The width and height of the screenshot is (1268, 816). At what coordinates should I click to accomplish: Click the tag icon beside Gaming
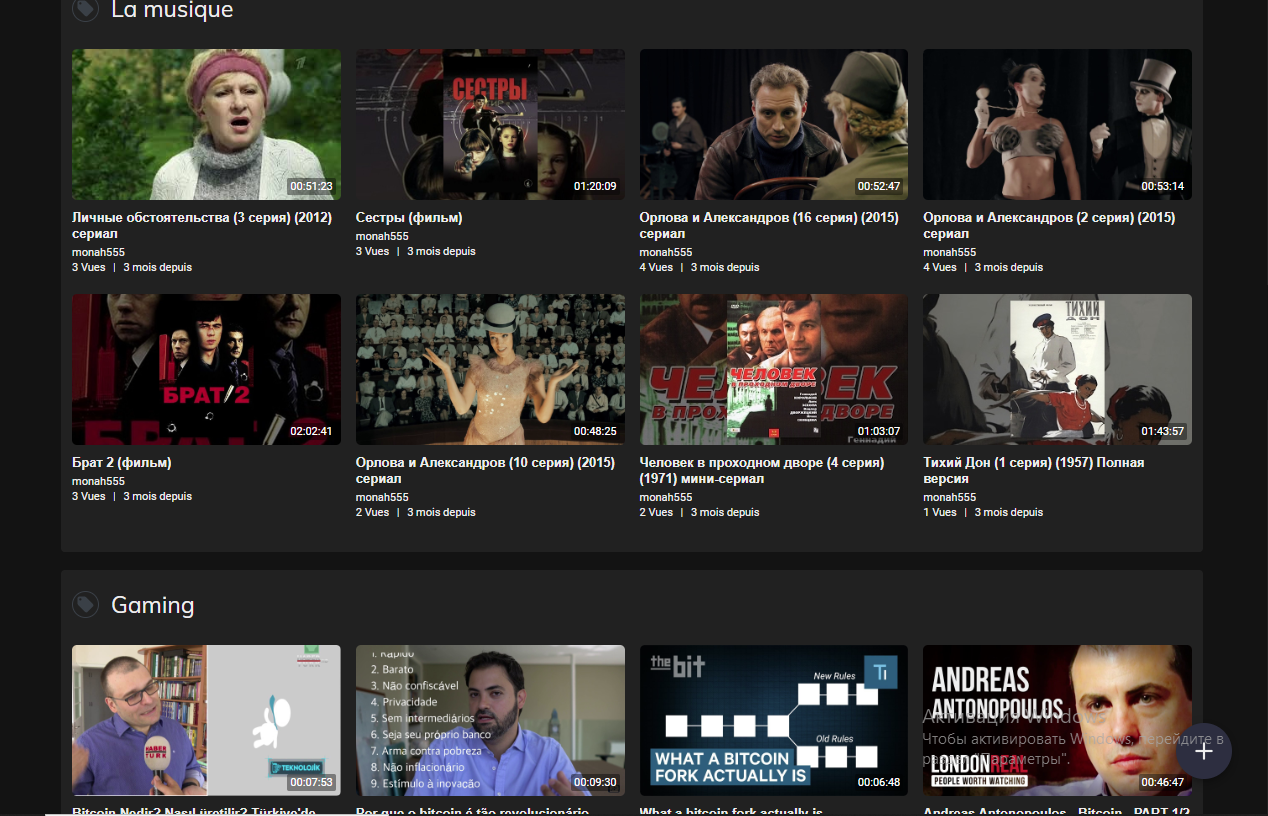(86, 604)
